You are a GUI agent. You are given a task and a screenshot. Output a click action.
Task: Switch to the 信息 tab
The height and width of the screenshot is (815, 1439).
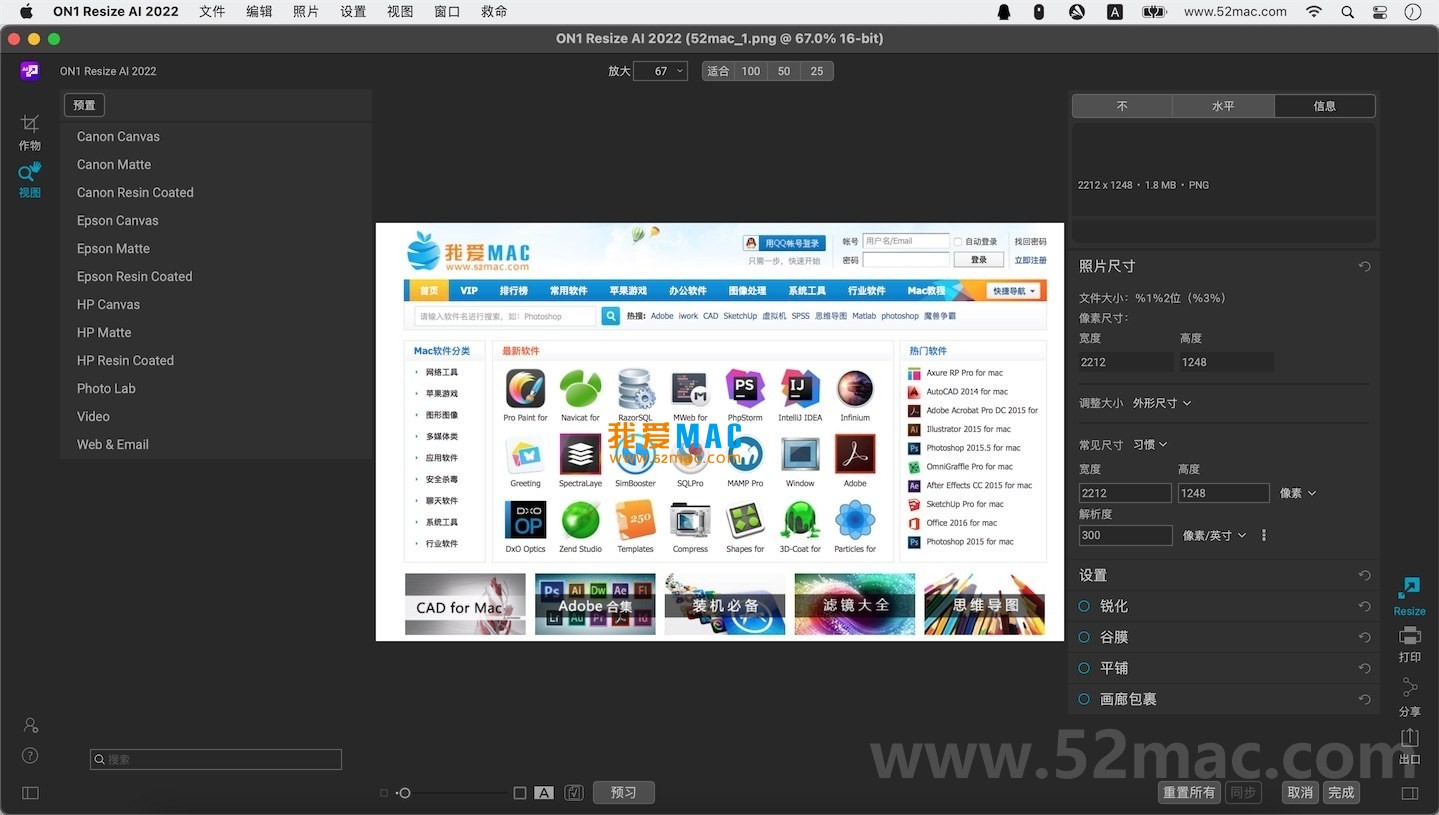pyautogui.click(x=1325, y=106)
